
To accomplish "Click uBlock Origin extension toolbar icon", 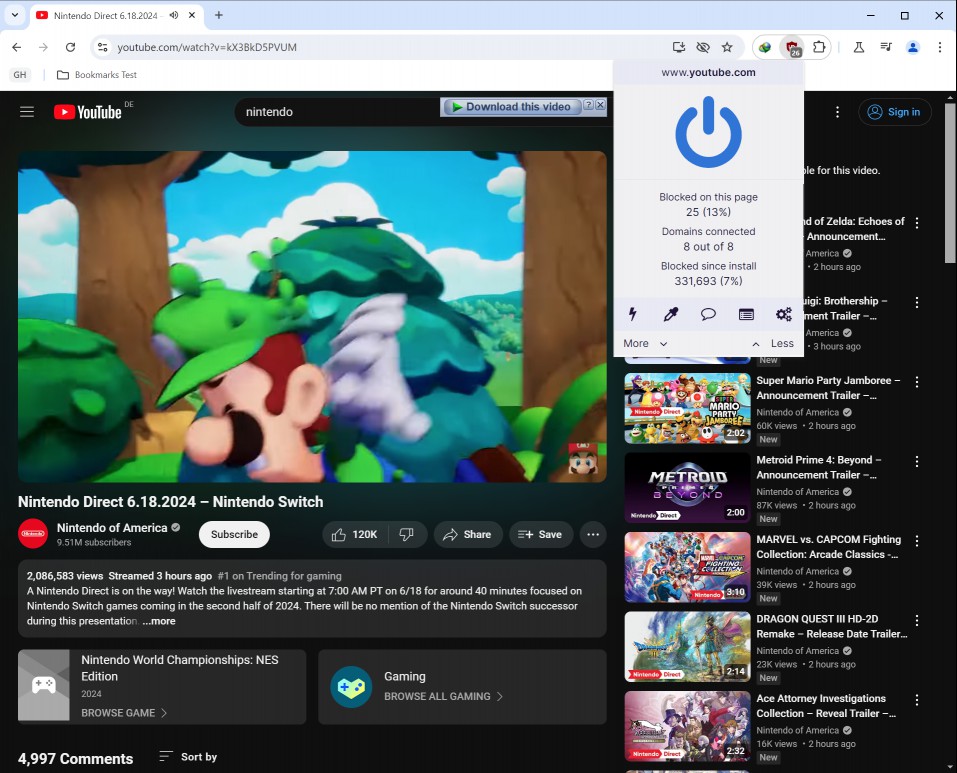I will [x=792, y=47].
